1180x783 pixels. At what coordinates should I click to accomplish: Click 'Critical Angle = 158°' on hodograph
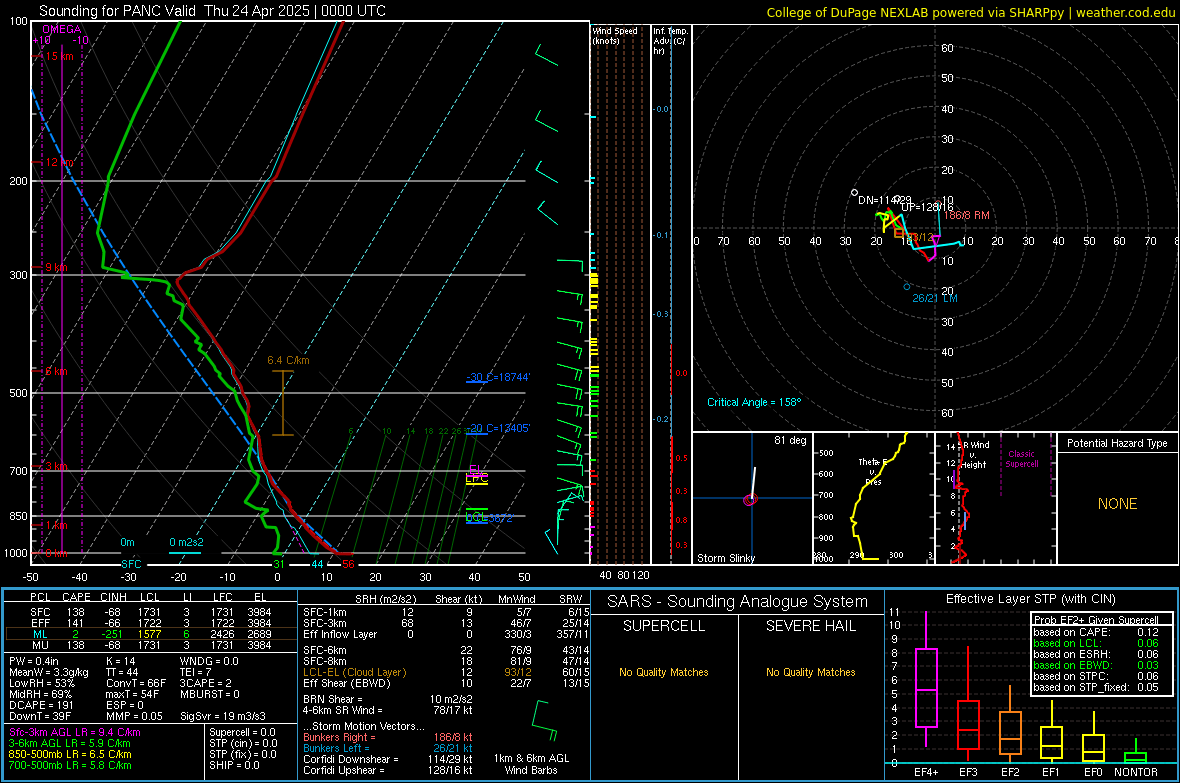(x=754, y=402)
